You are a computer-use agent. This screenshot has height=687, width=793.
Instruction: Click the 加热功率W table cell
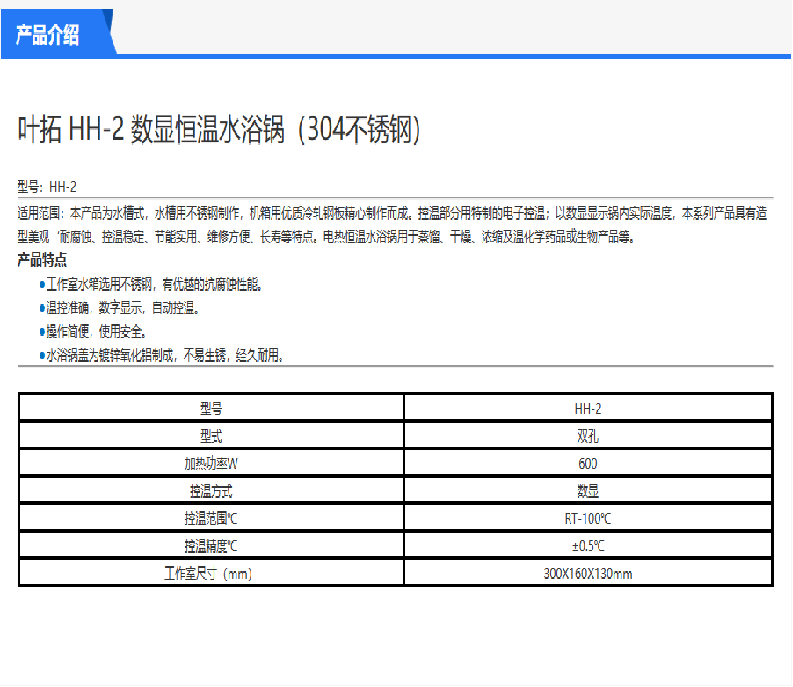click(211, 463)
